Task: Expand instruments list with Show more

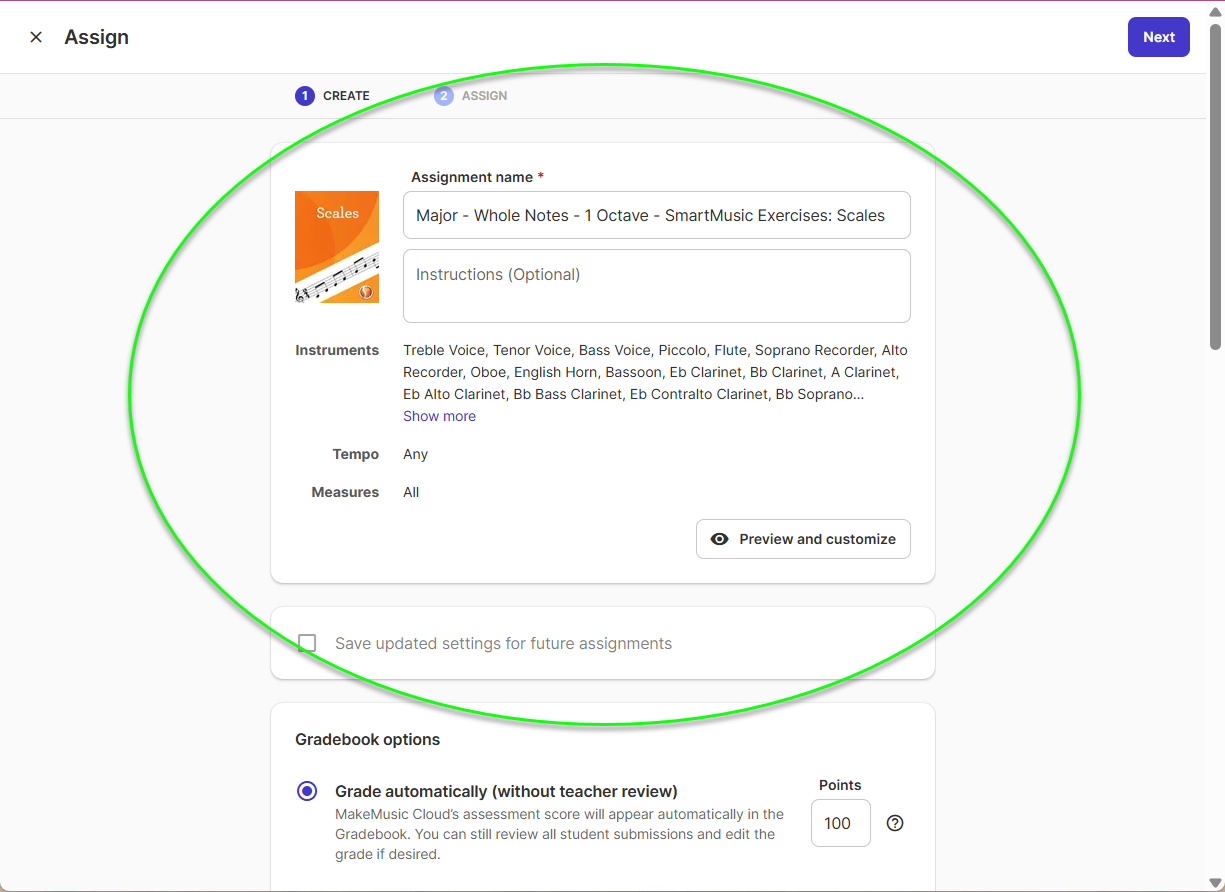Action: tap(439, 416)
